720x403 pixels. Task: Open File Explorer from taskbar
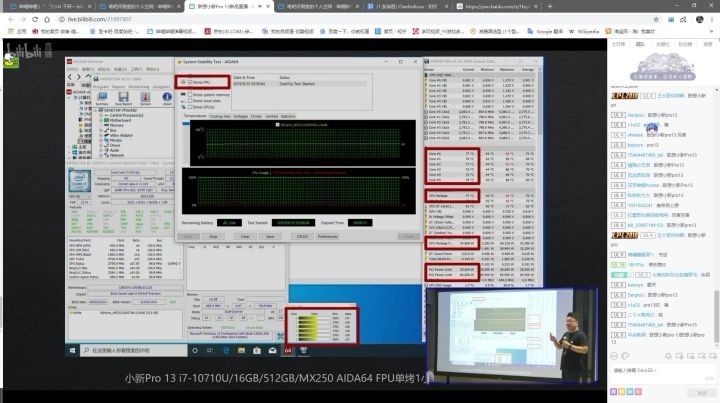coord(241,350)
